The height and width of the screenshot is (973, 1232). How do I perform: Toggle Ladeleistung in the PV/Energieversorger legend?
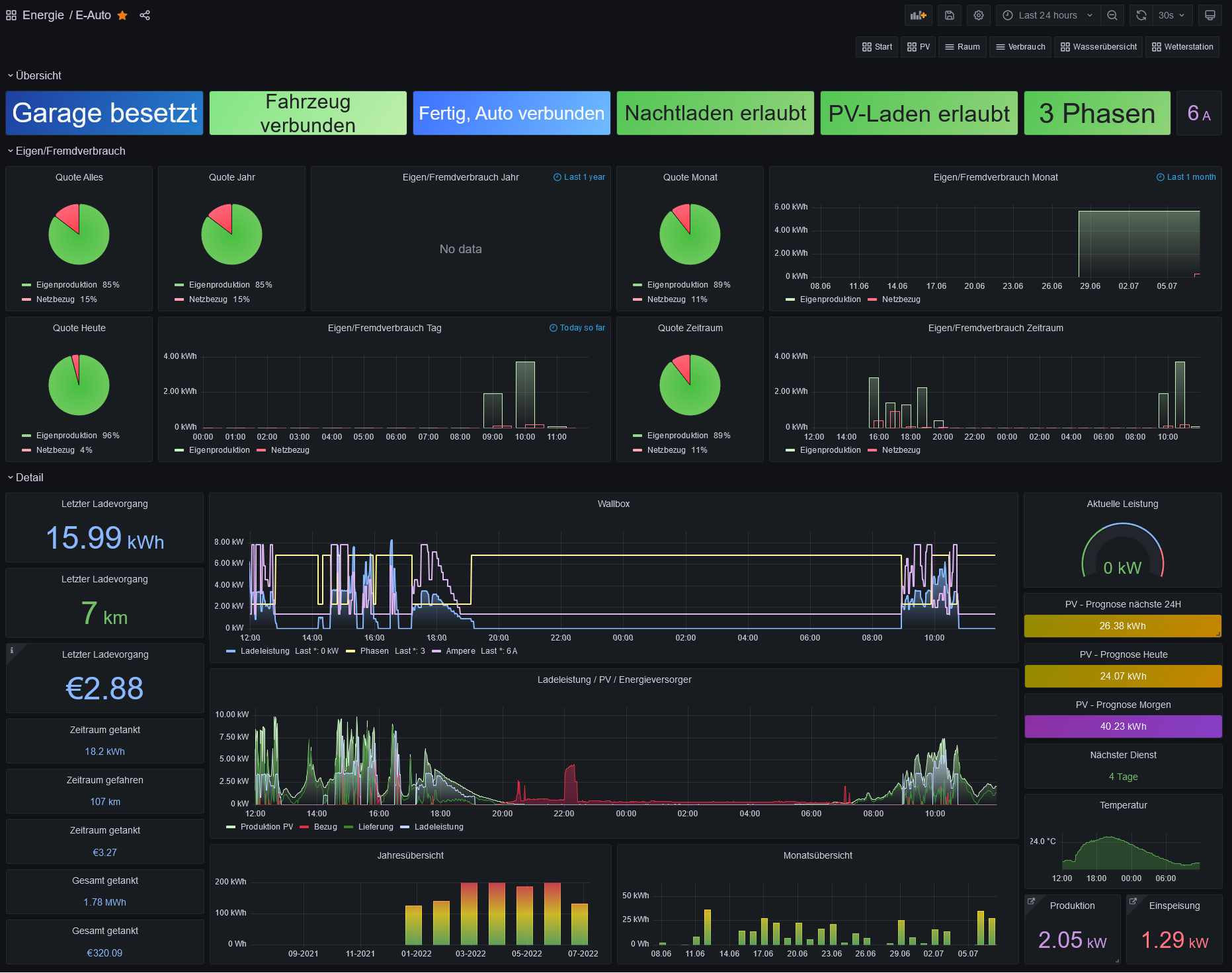point(438,827)
